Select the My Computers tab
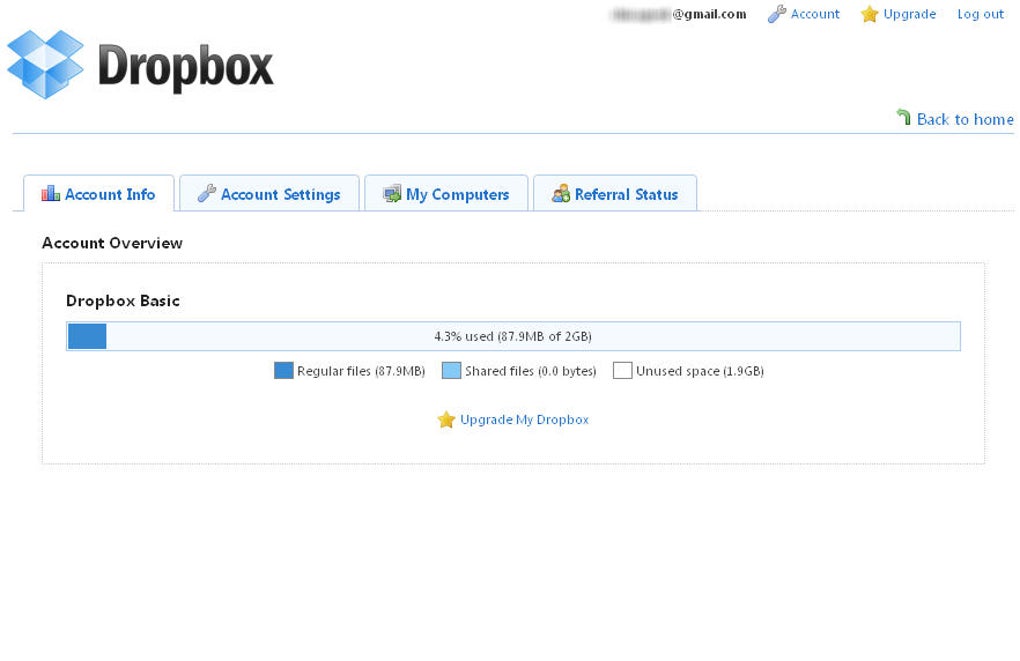The width and height of the screenshot is (1020, 661). (x=446, y=193)
